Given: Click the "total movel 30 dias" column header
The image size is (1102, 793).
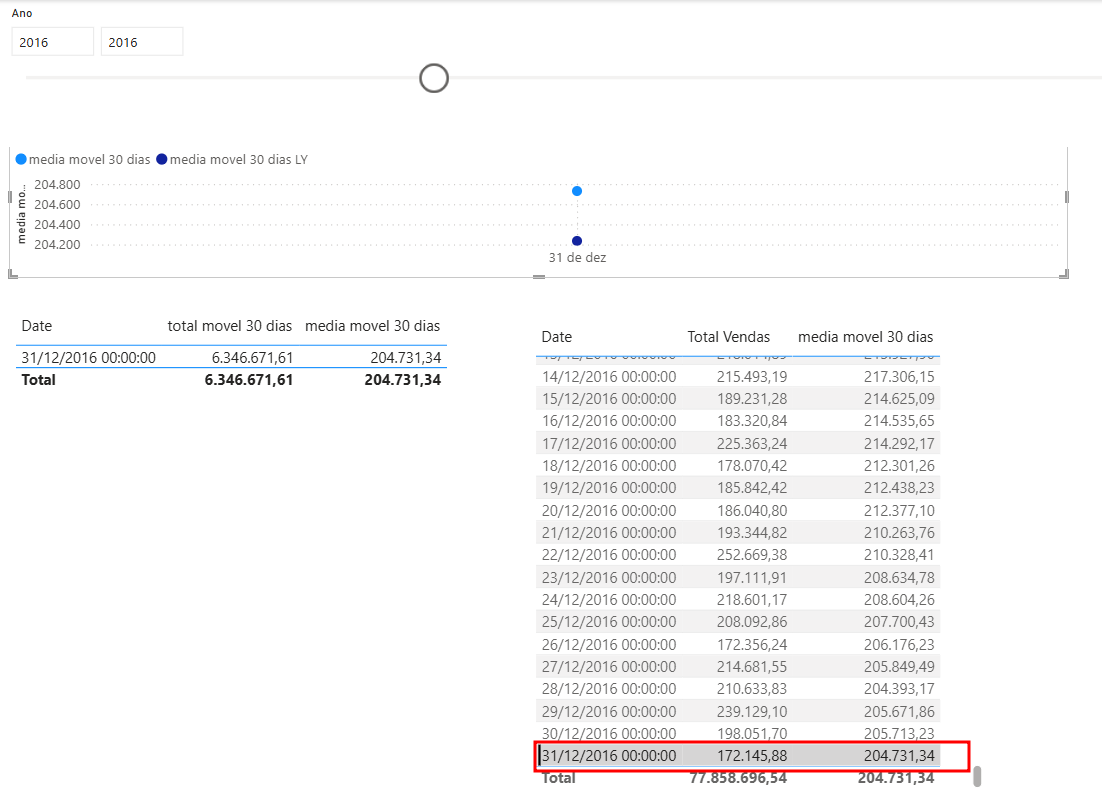Looking at the screenshot, I should coord(230,326).
